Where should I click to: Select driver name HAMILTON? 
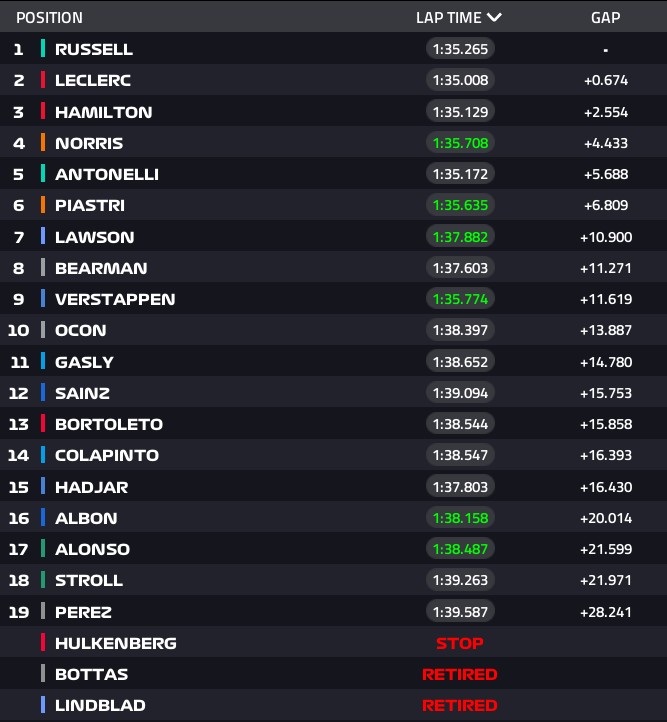[104, 112]
